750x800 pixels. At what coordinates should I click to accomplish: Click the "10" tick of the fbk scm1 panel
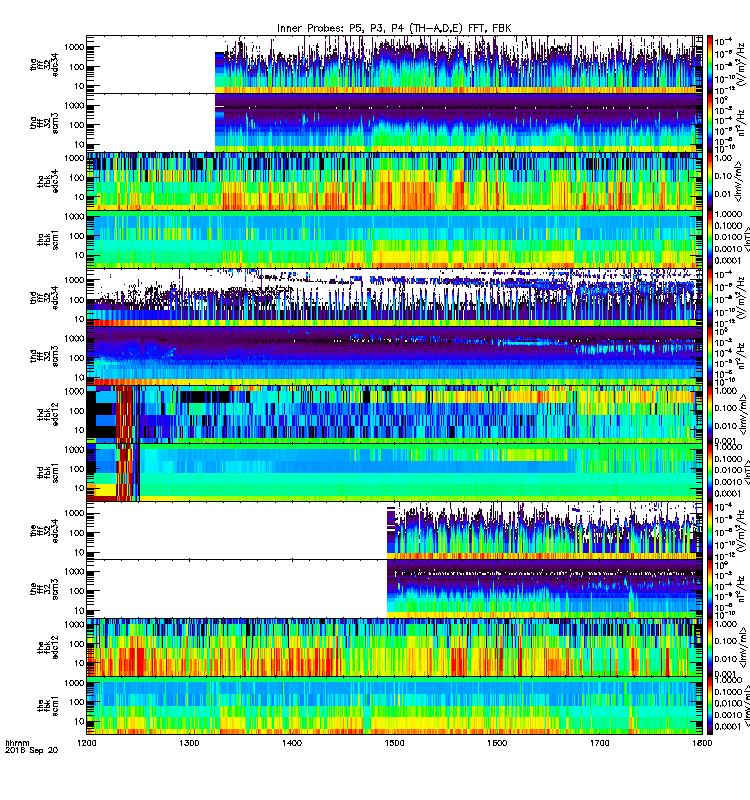[79, 721]
